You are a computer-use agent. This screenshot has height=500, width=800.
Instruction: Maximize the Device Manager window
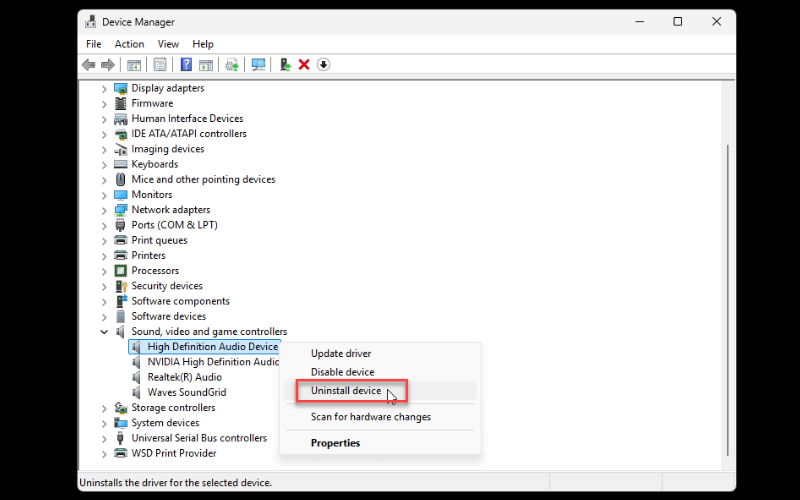678,21
